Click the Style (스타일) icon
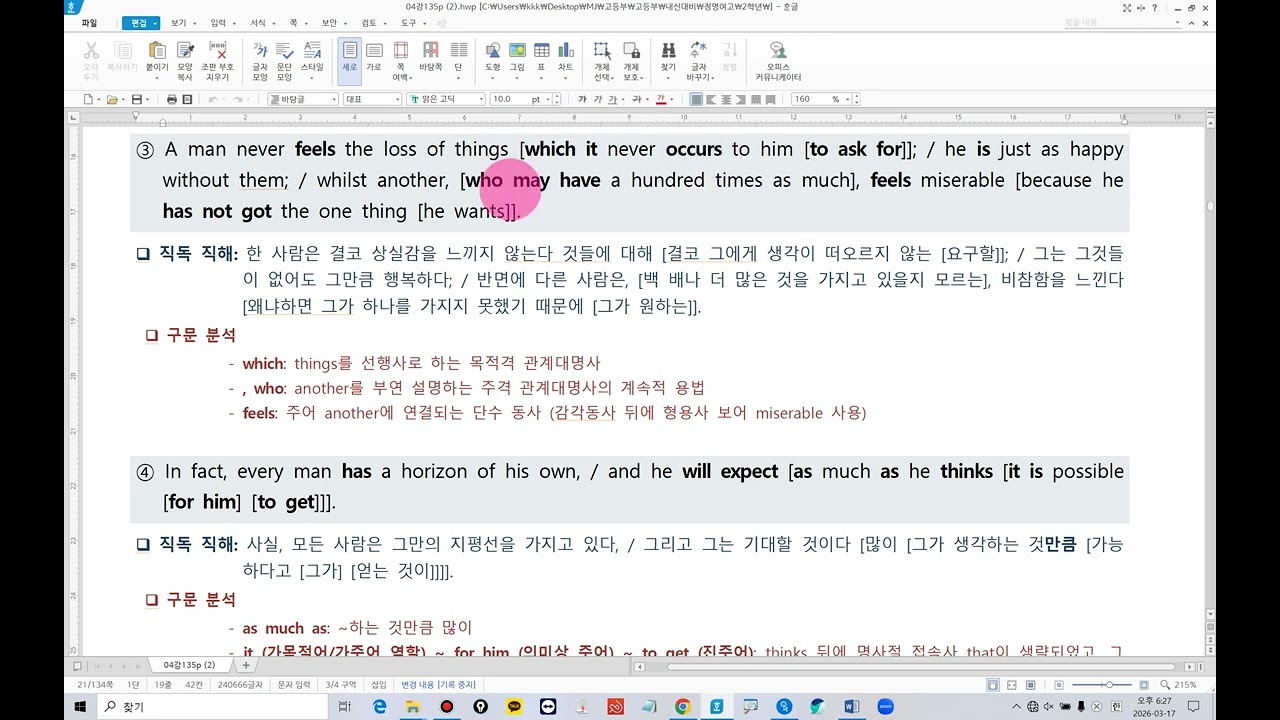1280x720 pixels. click(x=313, y=50)
